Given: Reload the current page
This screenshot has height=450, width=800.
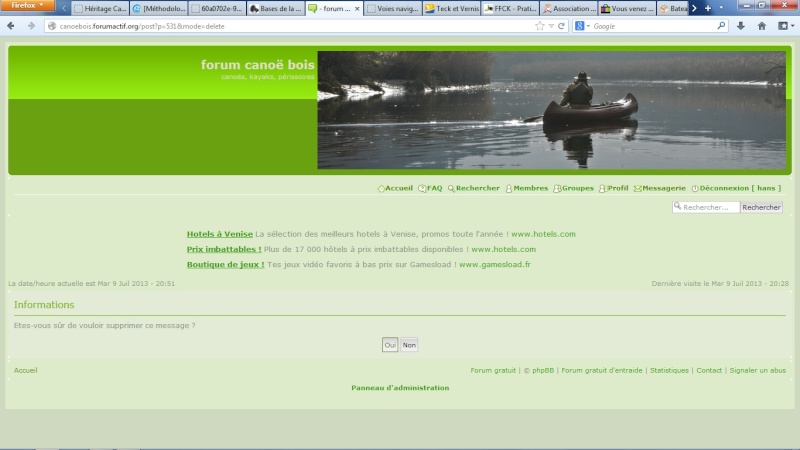Looking at the screenshot, I should (561, 26).
